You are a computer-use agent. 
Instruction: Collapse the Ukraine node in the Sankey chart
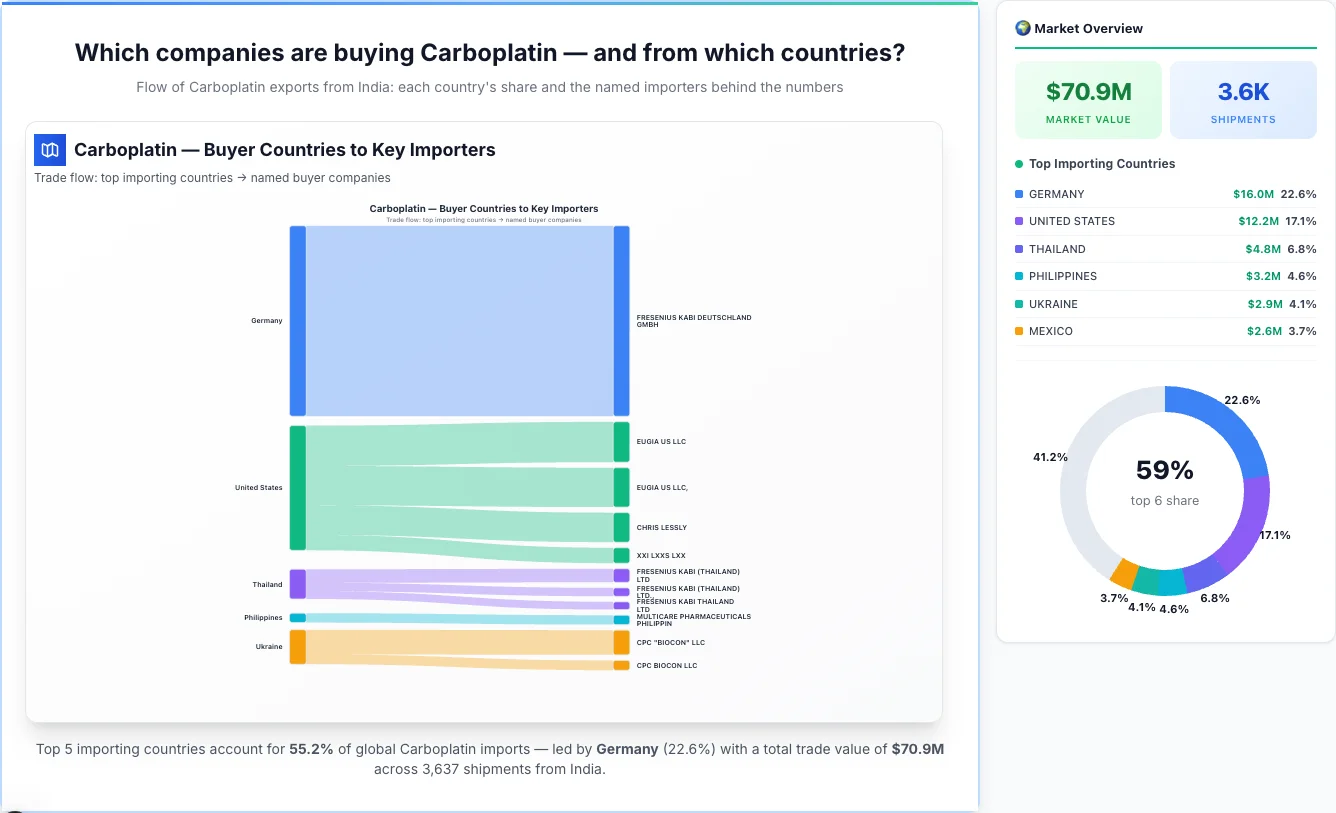(296, 646)
